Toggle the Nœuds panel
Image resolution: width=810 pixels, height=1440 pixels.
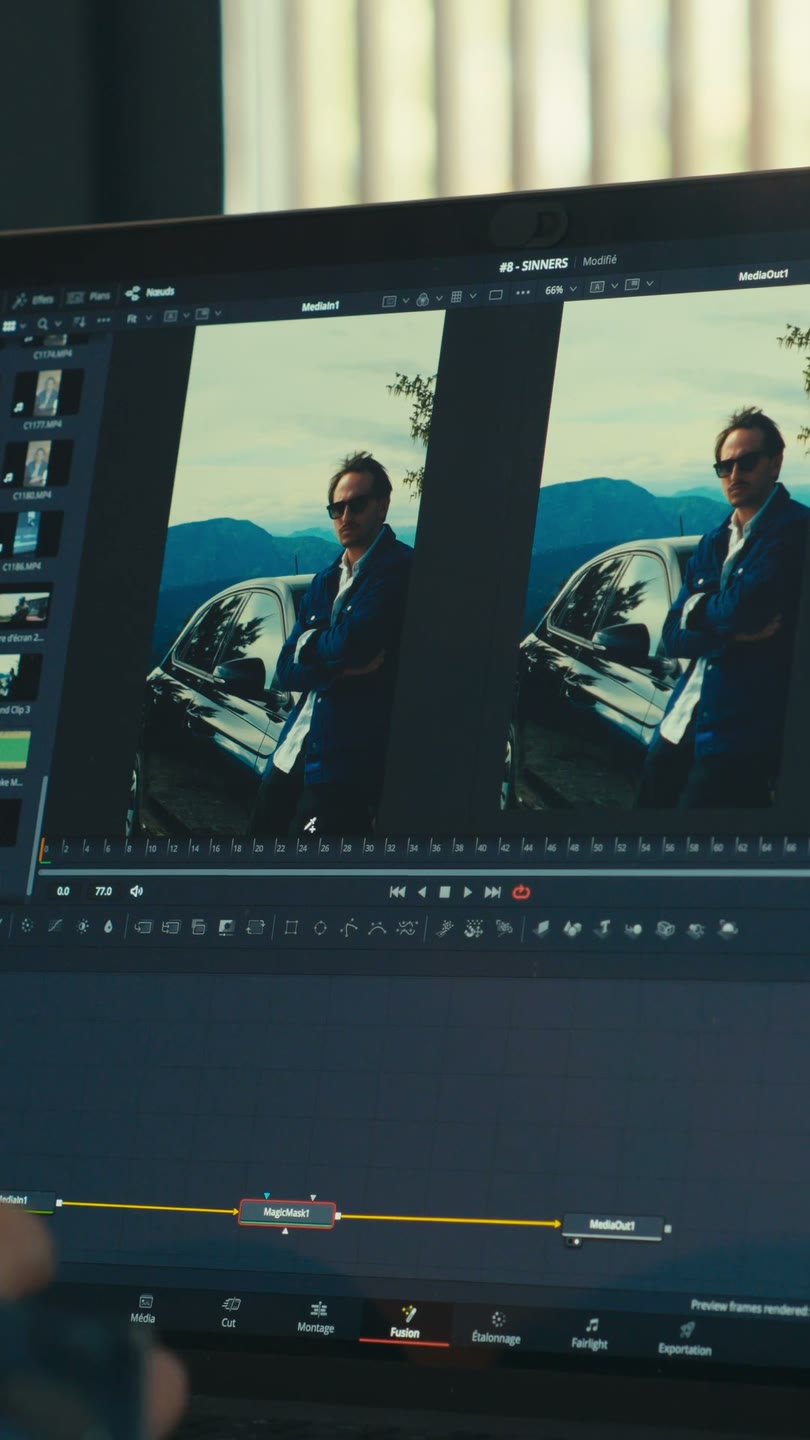tap(150, 293)
